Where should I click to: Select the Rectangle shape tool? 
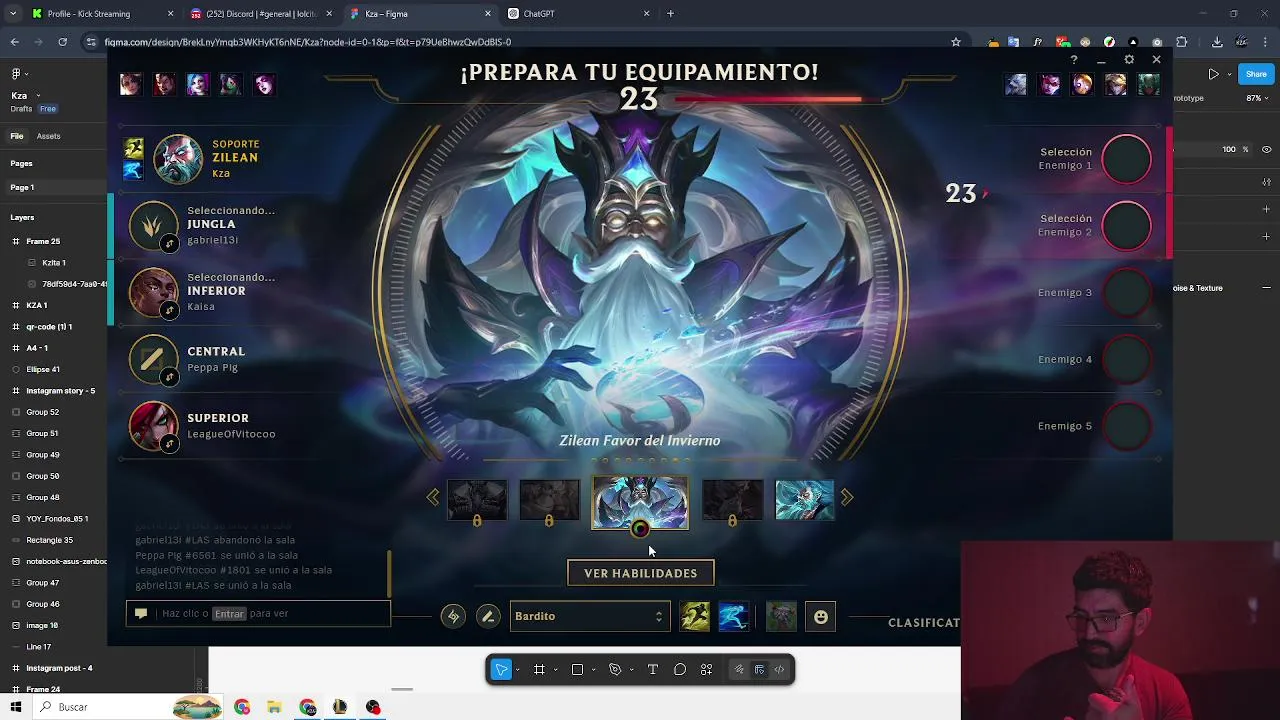(x=577, y=670)
